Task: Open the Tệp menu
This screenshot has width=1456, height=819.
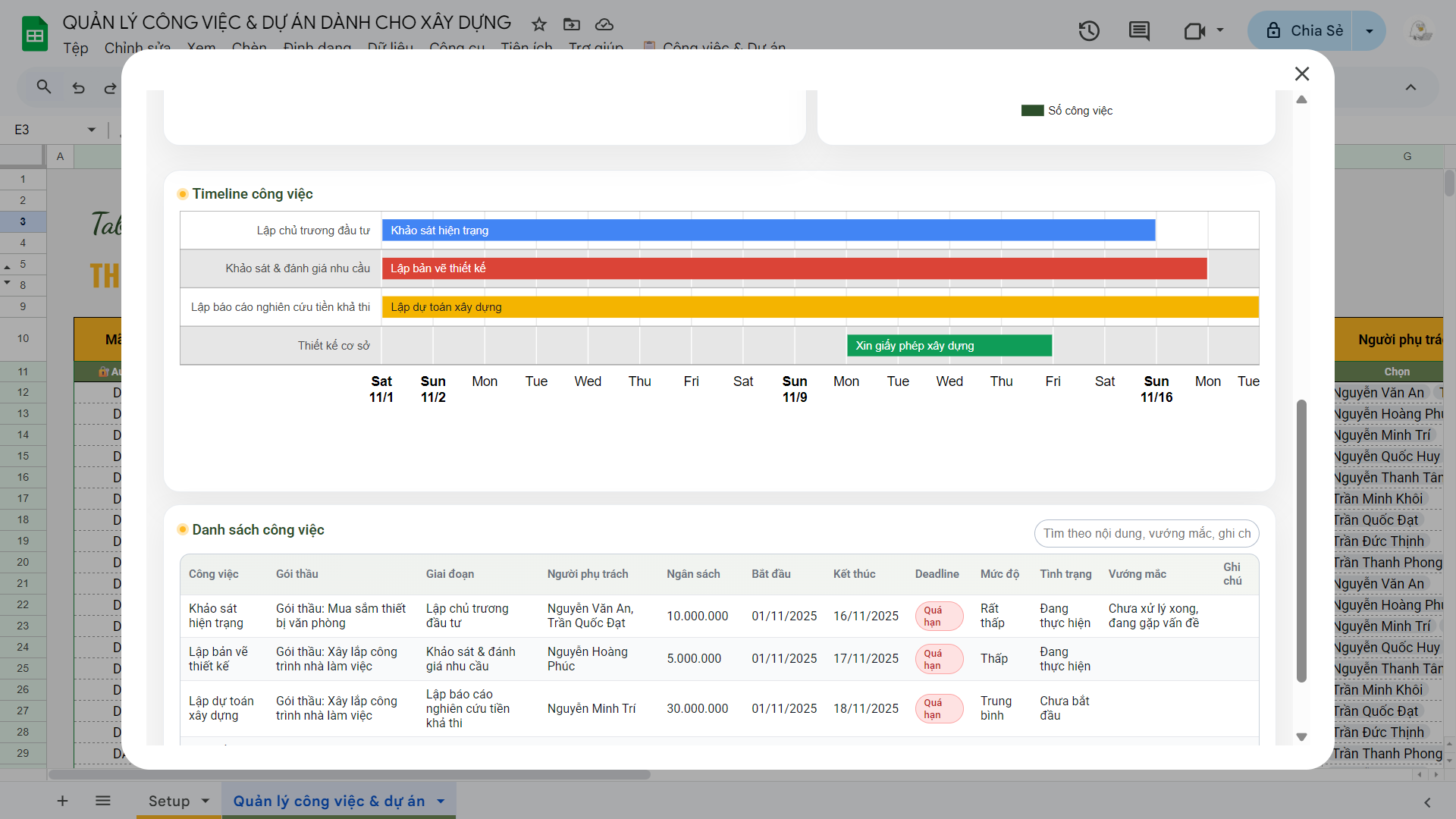Action: click(75, 48)
